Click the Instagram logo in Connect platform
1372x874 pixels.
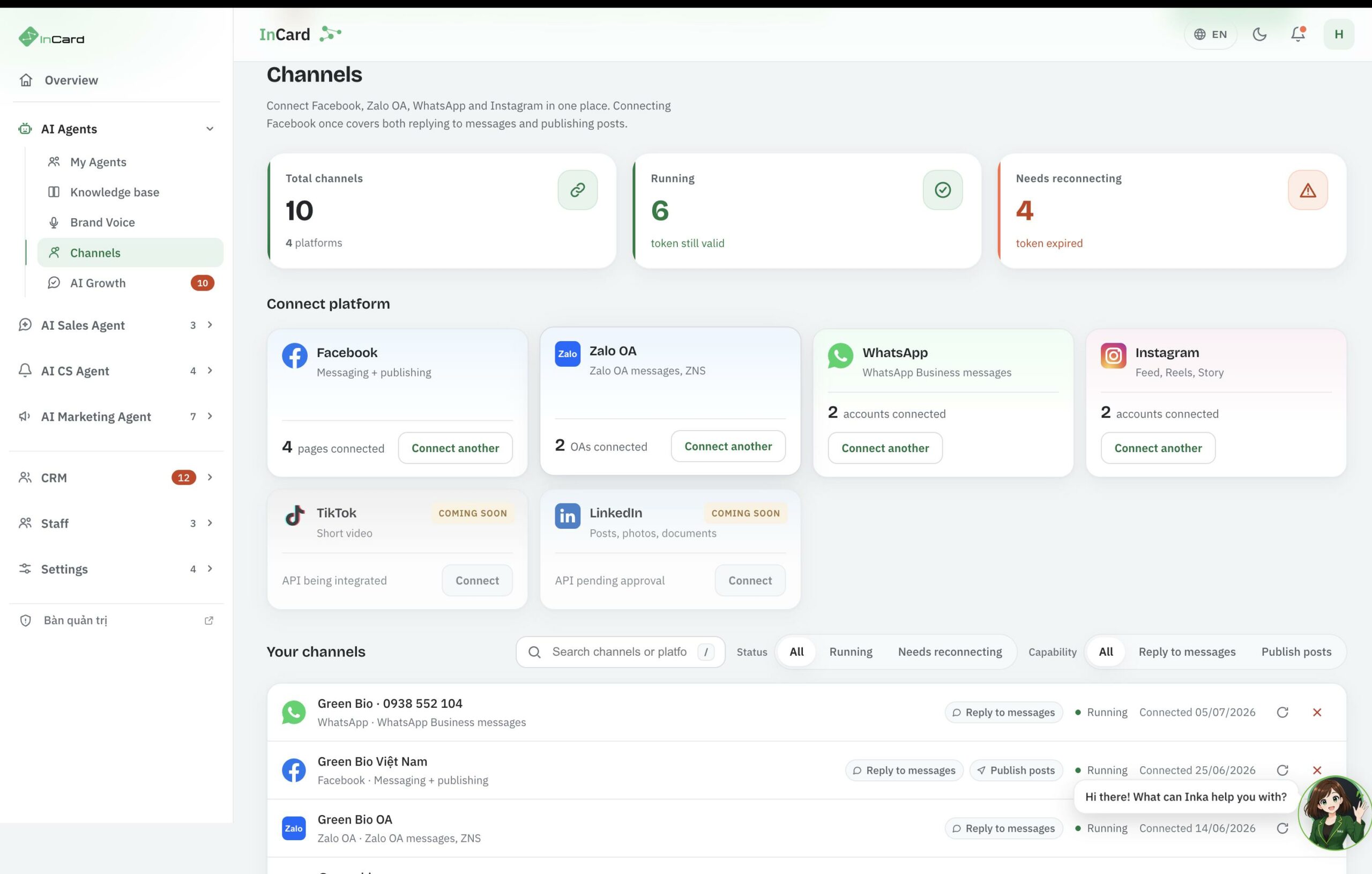[1113, 355]
